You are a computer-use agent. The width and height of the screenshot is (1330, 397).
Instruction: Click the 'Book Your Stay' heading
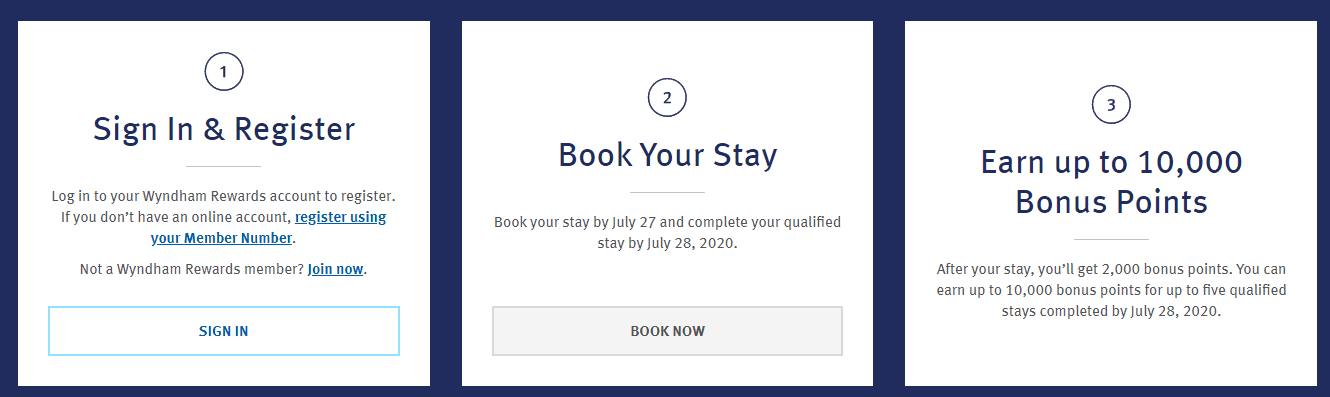click(667, 155)
